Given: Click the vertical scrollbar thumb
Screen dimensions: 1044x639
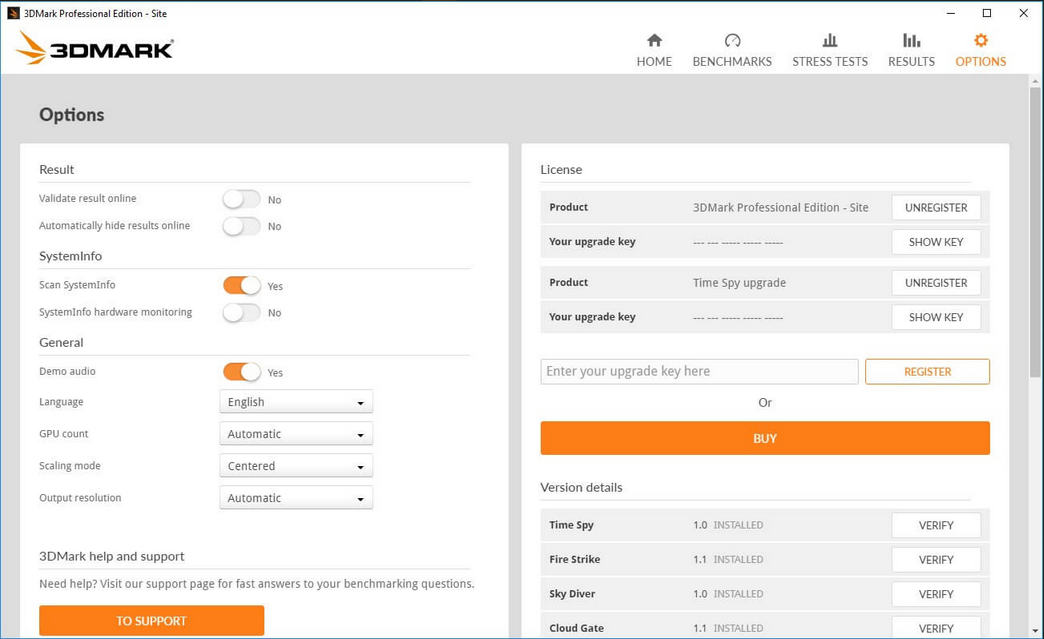Looking at the screenshot, I should tap(1035, 233).
